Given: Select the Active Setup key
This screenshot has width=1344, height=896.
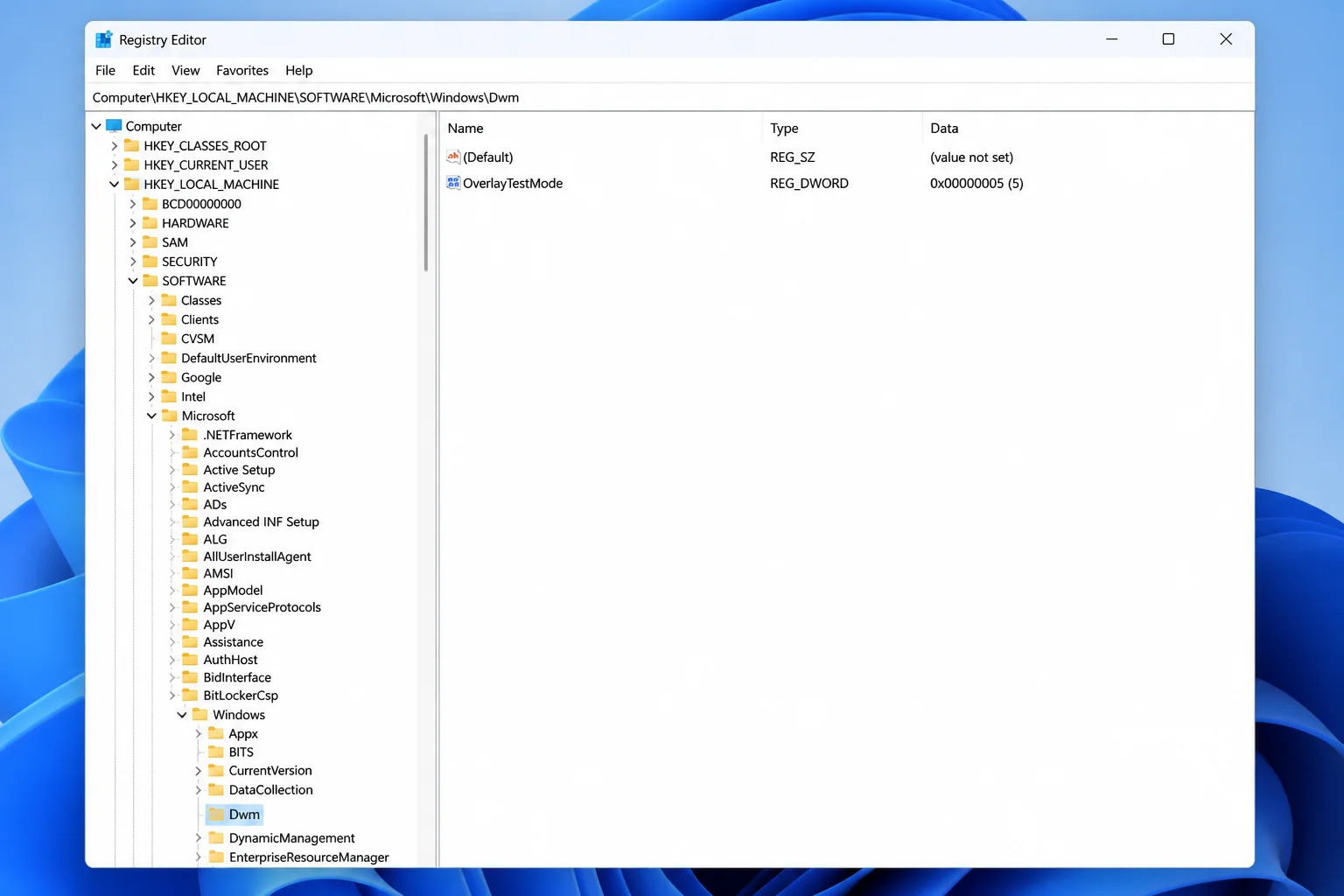Looking at the screenshot, I should point(239,470).
